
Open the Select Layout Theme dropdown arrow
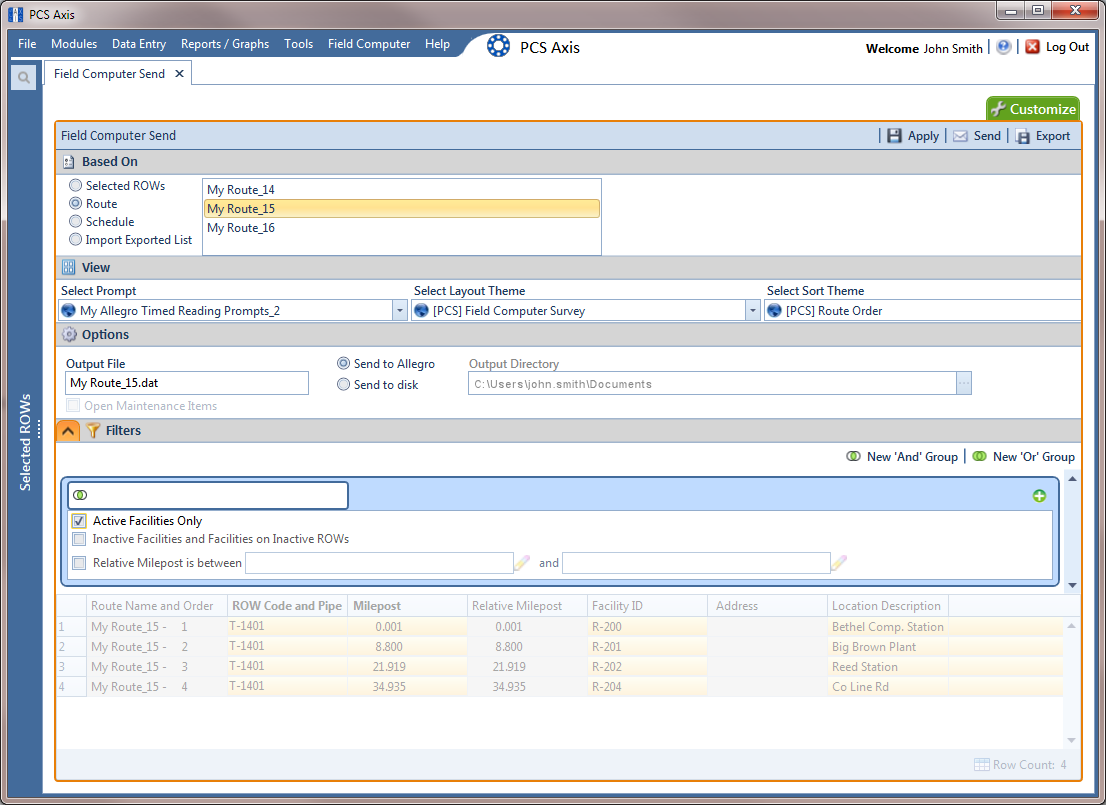point(753,310)
